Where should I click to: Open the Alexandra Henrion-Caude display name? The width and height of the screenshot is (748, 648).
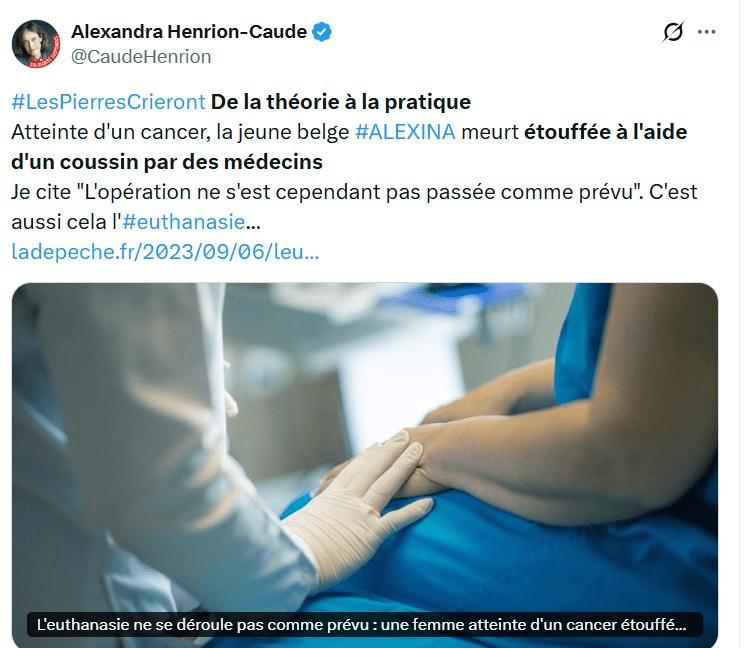pos(189,32)
